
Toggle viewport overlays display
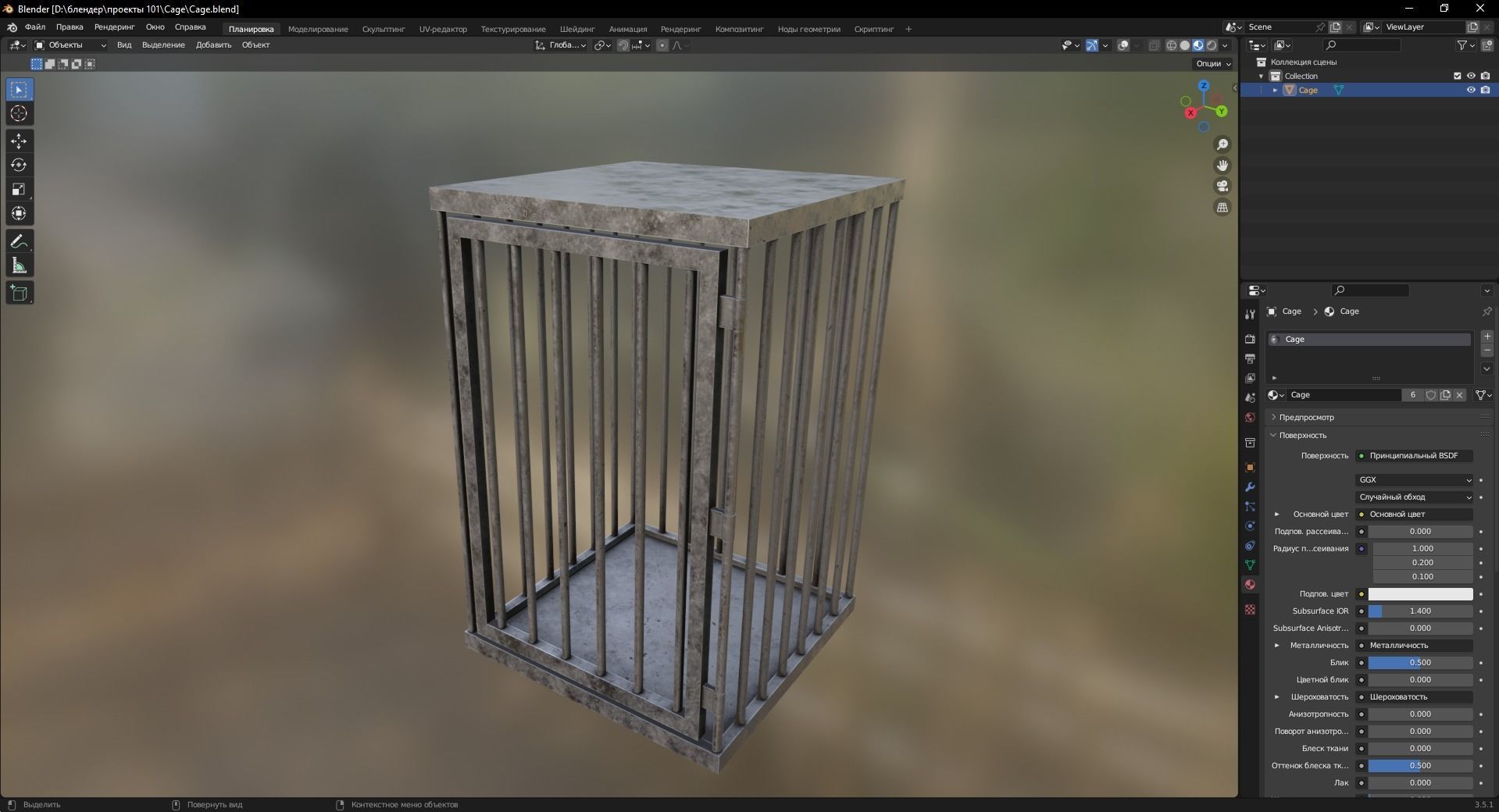[1123, 45]
